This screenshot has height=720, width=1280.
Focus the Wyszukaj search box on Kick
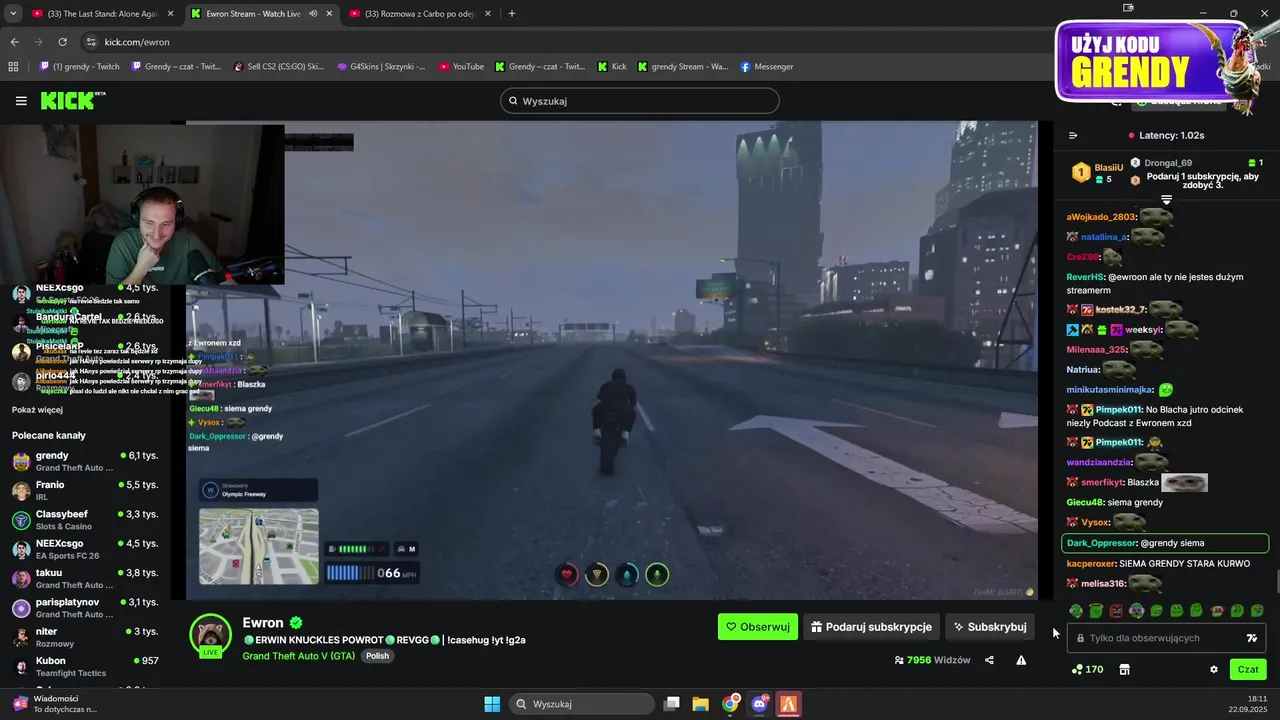640,101
